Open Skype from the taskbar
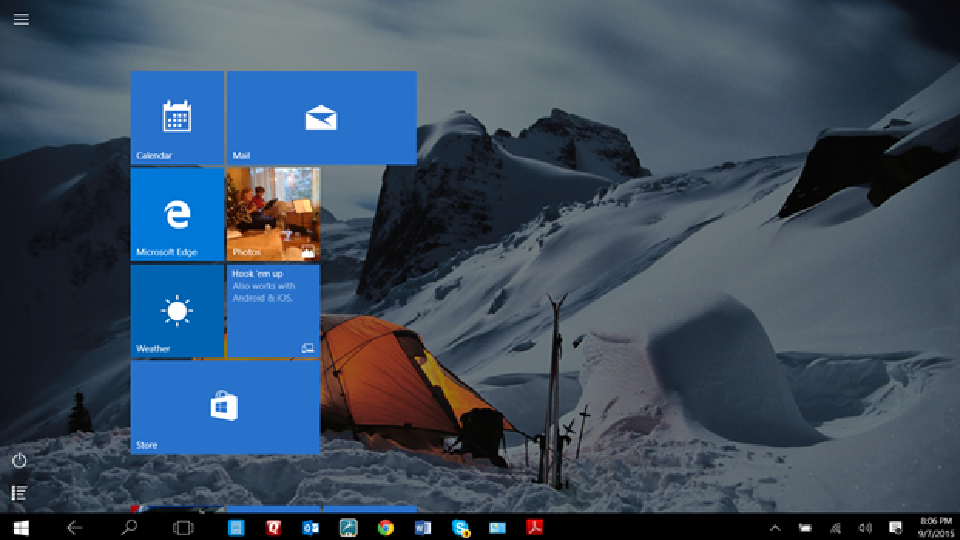This screenshot has height=540, width=960. [x=460, y=527]
